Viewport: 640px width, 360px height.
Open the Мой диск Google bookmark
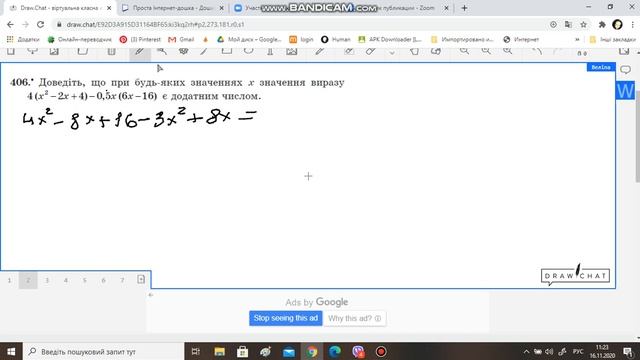[x=249, y=39]
